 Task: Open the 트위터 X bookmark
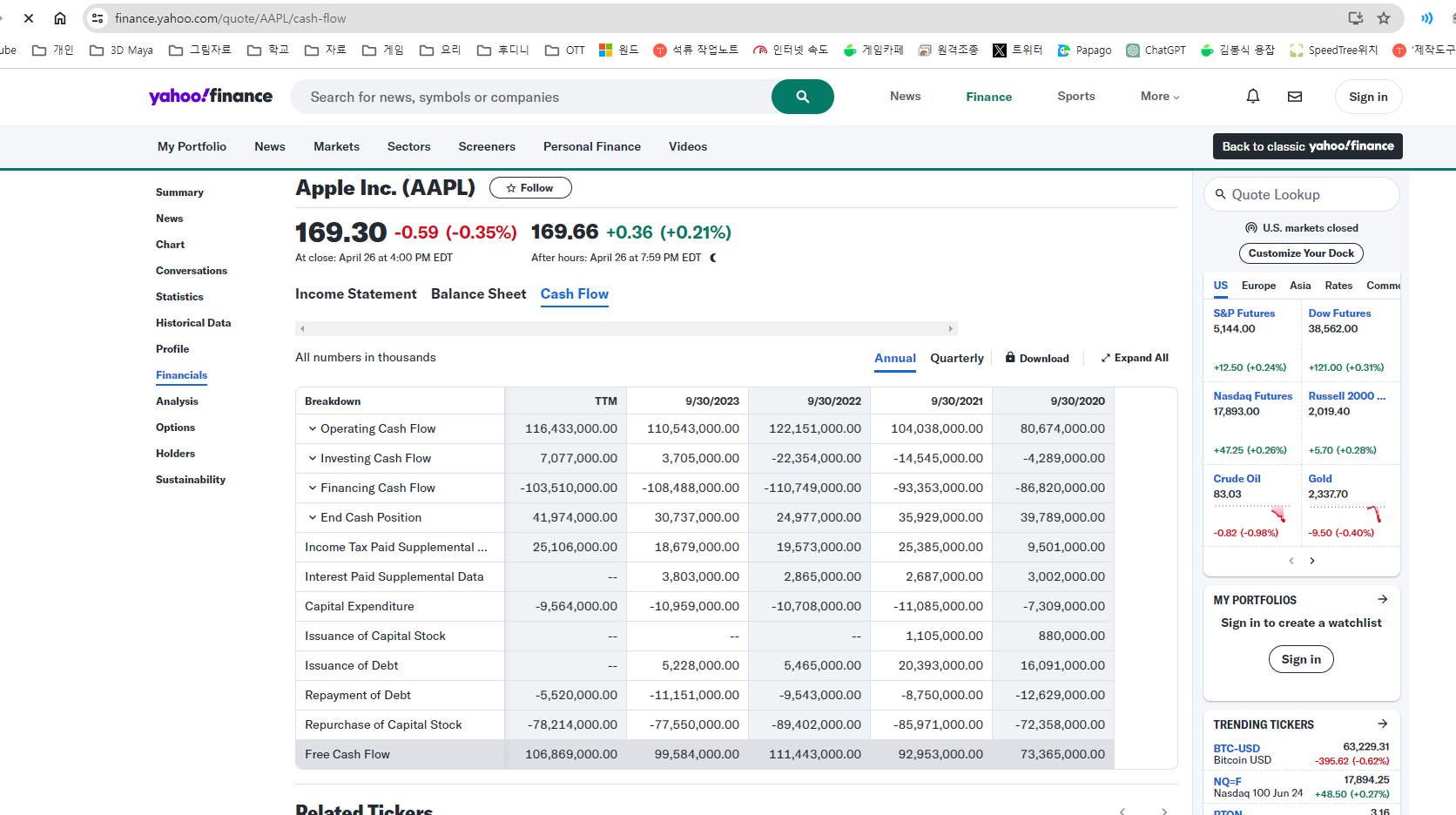pyautogui.click(x=1018, y=51)
